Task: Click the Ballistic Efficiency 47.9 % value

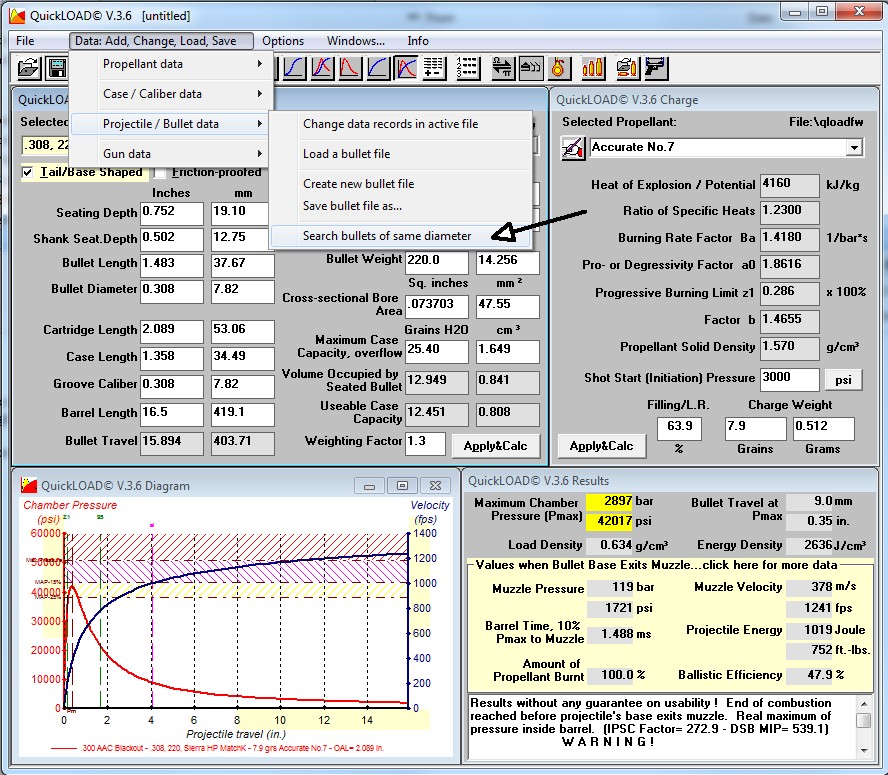Action: pyautogui.click(x=809, y=675)
